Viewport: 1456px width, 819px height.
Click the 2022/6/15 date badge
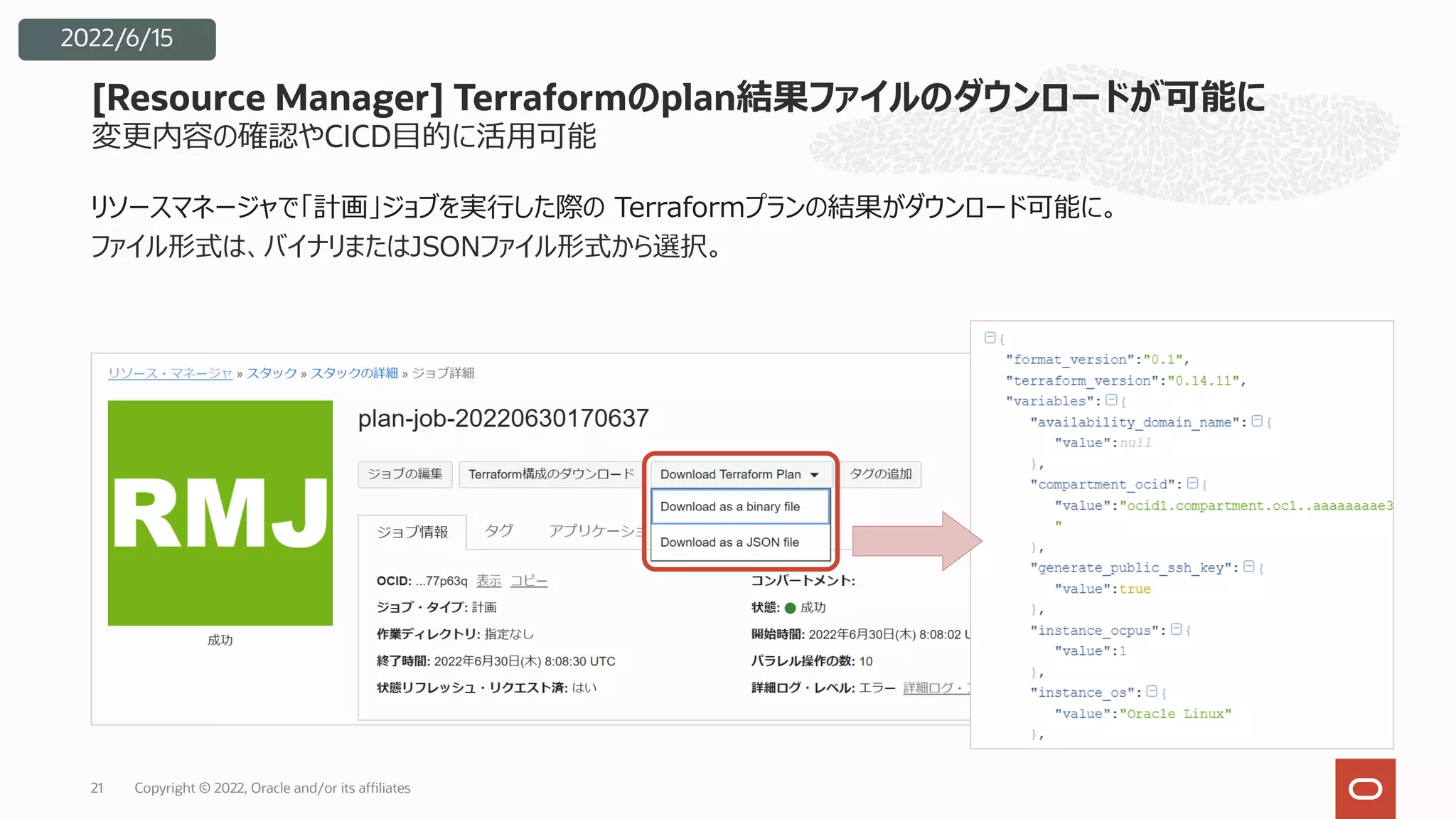tap(117, 39)
